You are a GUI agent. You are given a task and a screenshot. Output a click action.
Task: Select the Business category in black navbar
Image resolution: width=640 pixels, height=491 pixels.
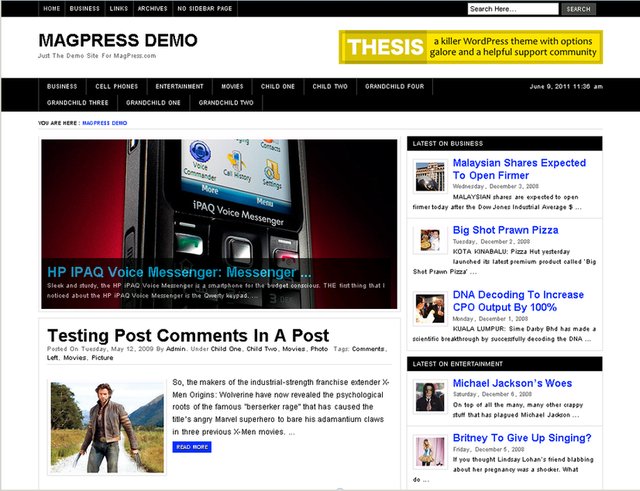pos(62,87)
